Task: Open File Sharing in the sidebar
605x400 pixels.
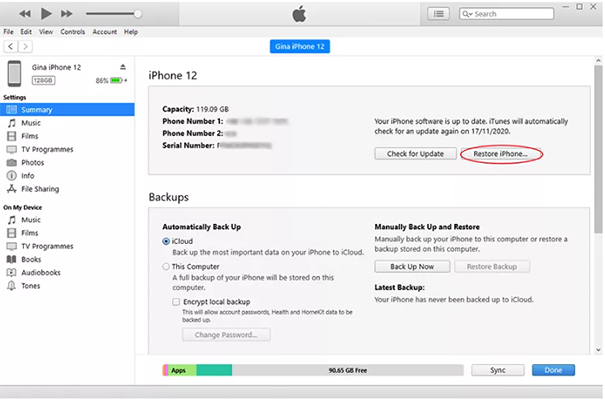Action: tap(40, 188)
